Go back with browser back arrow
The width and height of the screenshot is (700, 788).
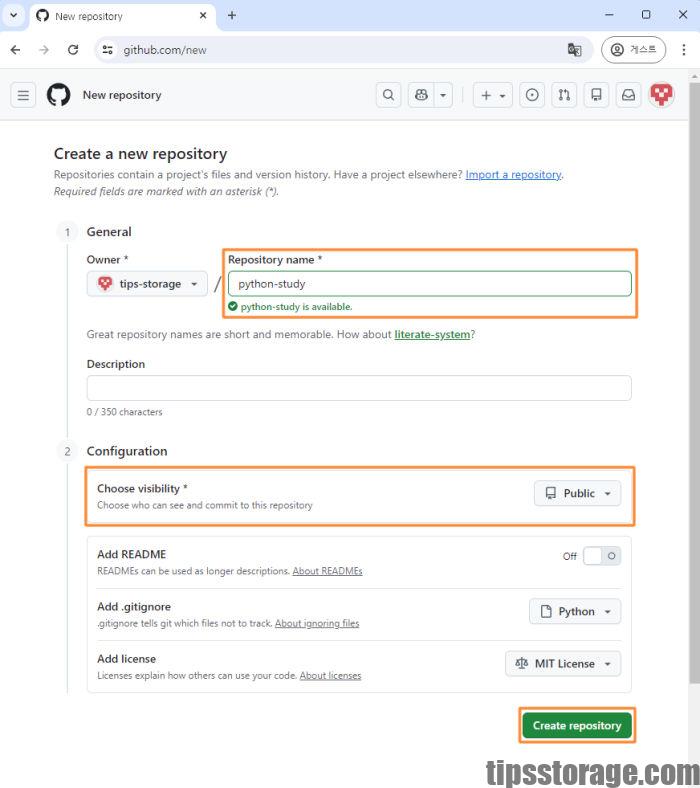(x=16, y=50)
